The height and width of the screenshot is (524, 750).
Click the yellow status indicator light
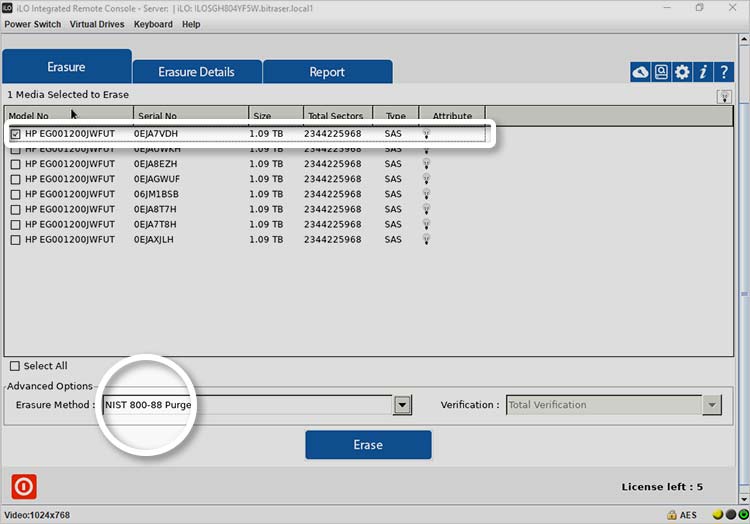pyautogui.click(x=717, y=515)
